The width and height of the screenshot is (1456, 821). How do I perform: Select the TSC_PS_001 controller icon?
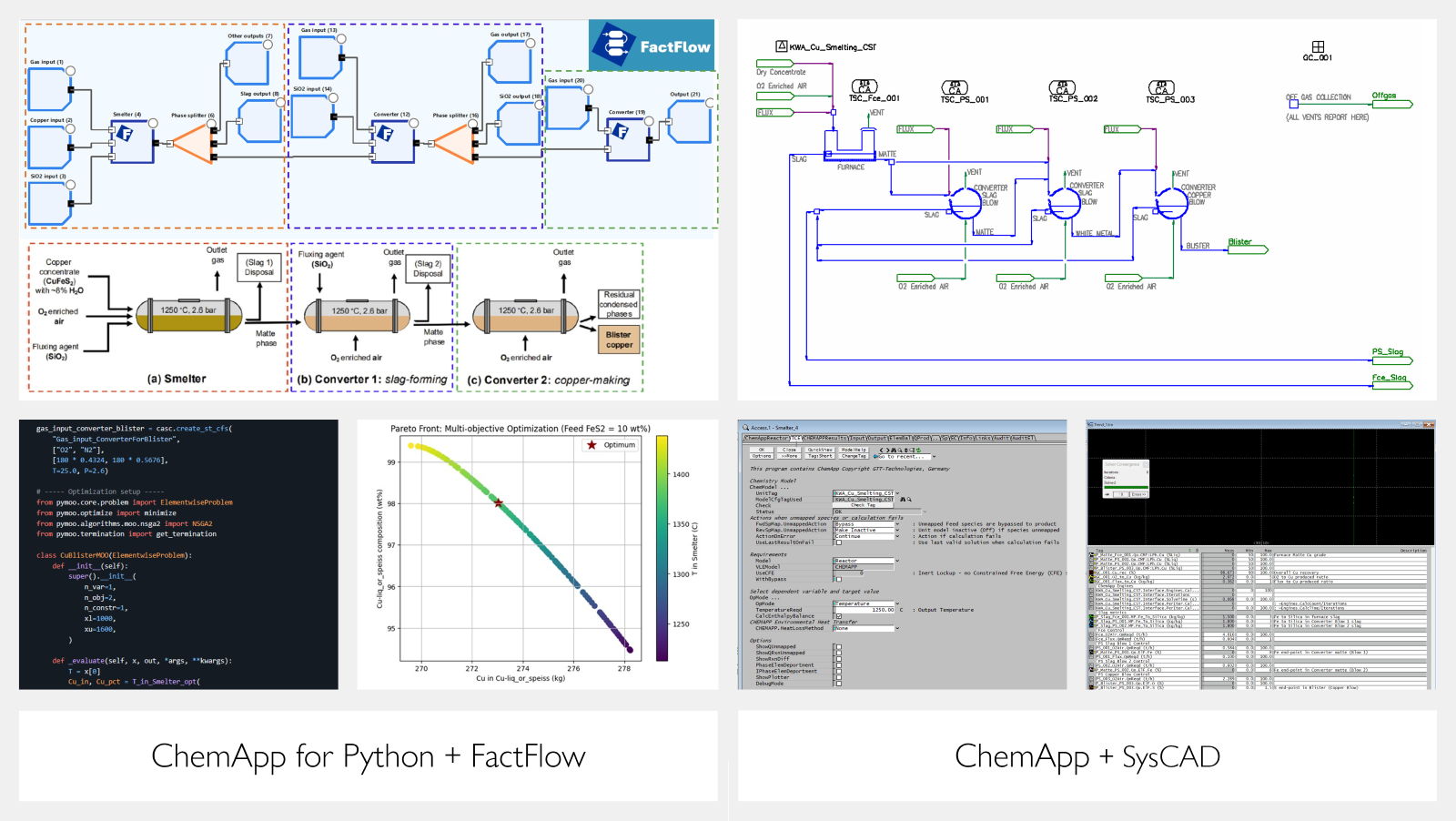point(955,87)
